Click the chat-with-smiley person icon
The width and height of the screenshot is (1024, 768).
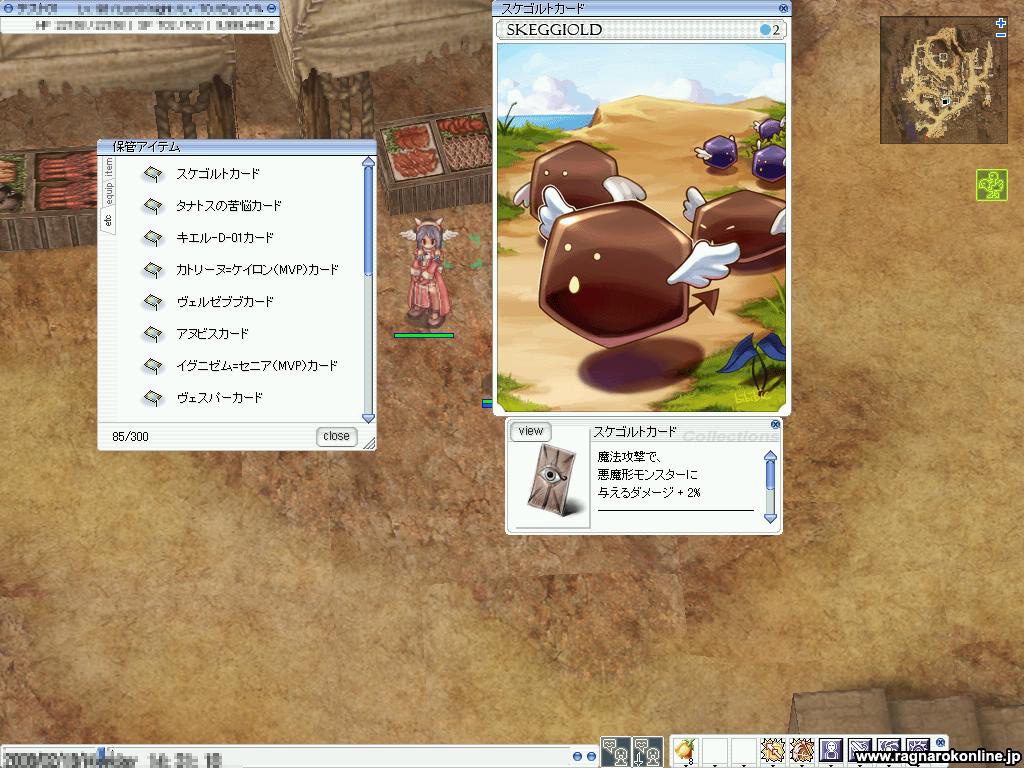pos(616,752)
